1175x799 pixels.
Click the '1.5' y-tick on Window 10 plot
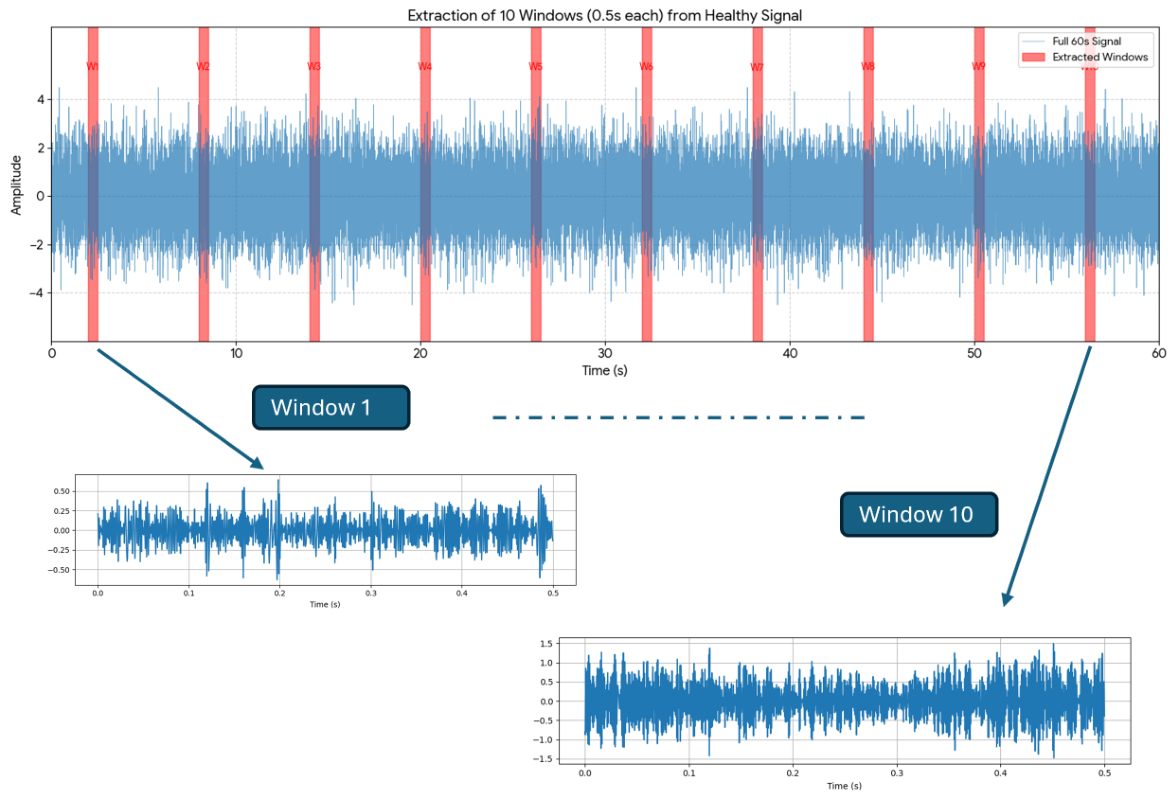click(x=546, y=644)
